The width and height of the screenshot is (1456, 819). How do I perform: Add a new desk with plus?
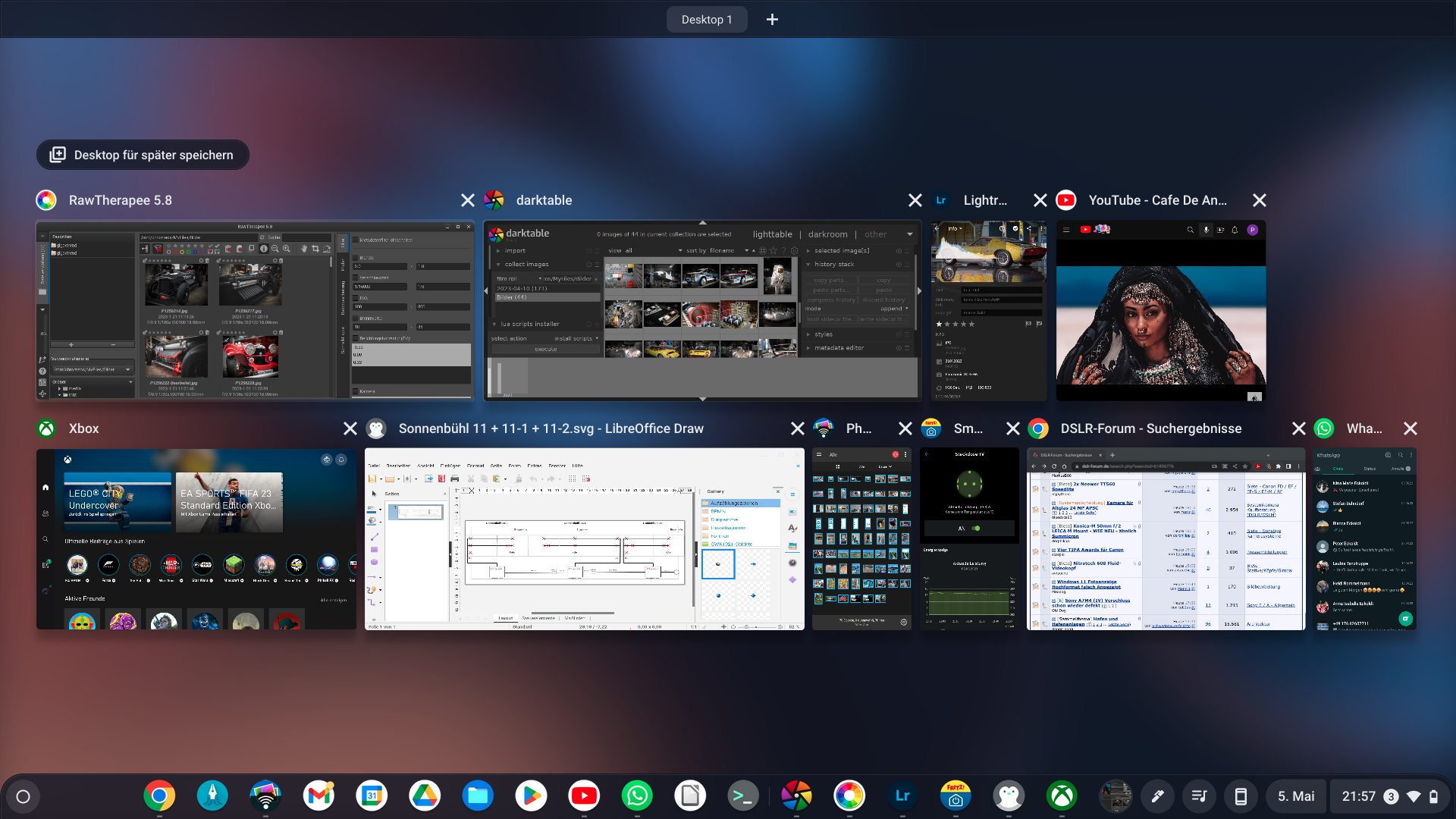pyautogui.click(x=772, y=20)
